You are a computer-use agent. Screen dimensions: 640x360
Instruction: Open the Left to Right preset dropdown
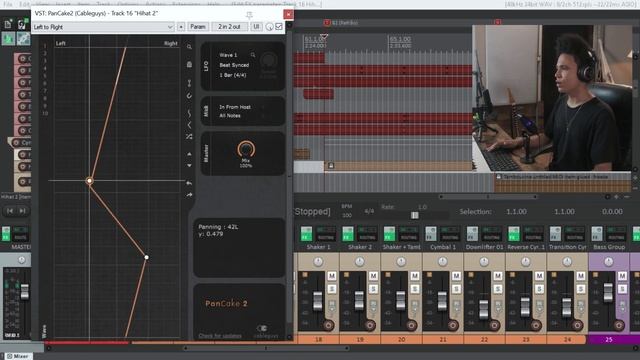click(x=103, y=27)
